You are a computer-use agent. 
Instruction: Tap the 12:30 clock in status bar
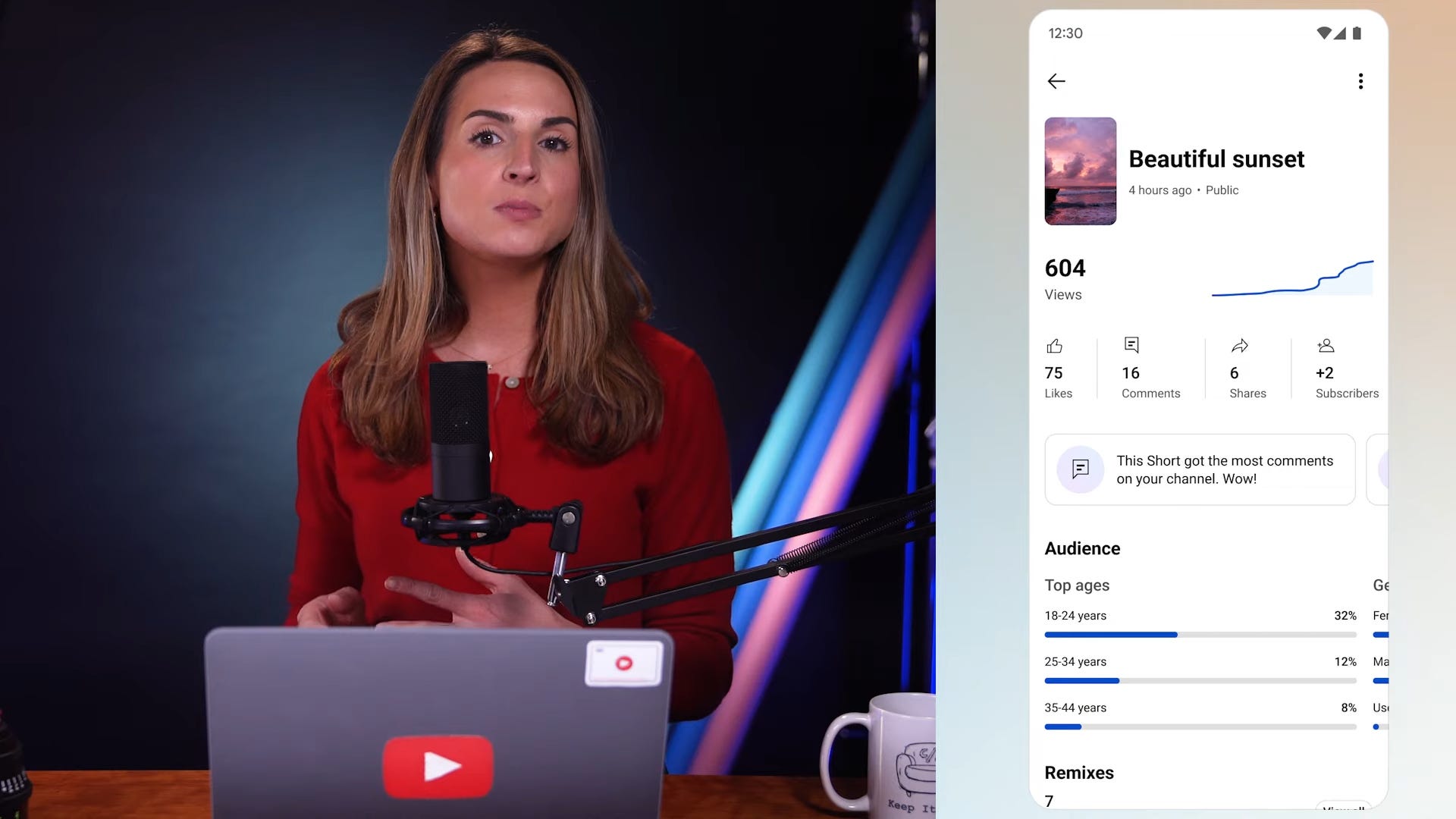[1065, 33]
